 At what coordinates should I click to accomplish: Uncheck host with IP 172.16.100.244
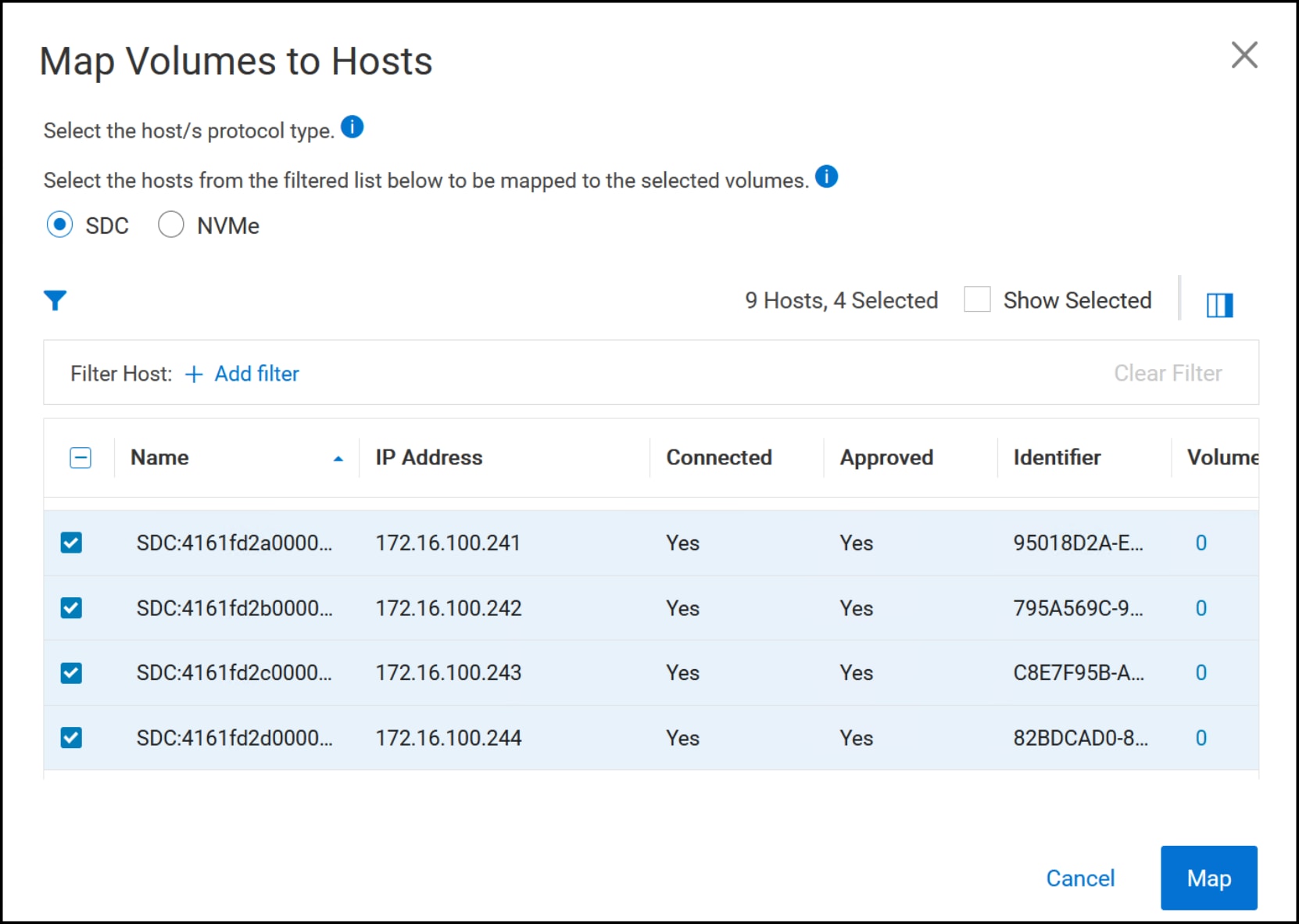71,737
